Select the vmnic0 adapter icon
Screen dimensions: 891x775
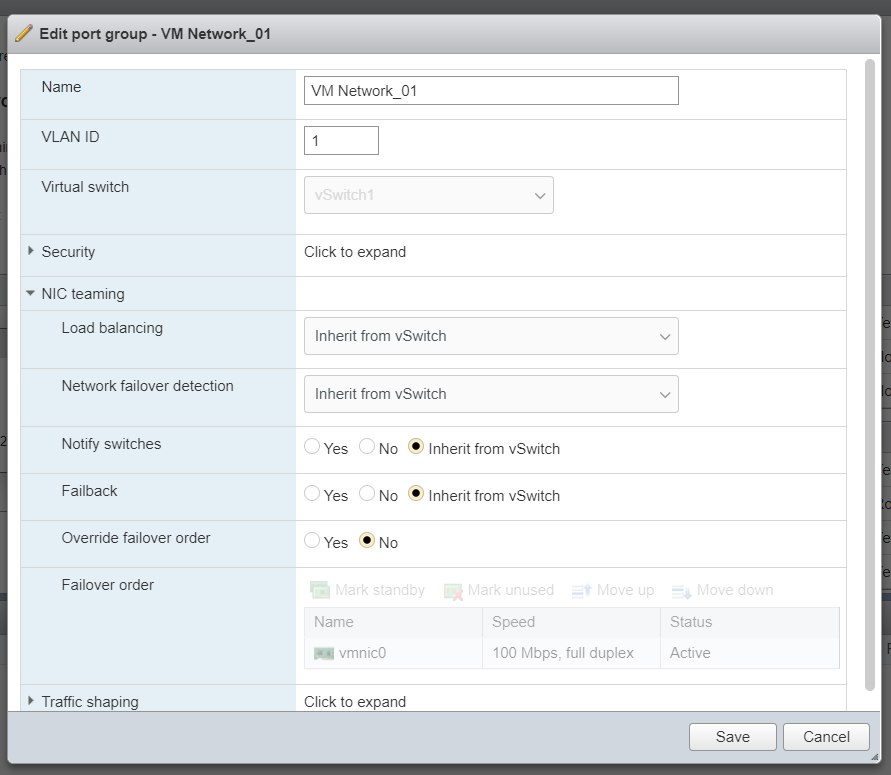pyautogui.click(x=324, y=653)
